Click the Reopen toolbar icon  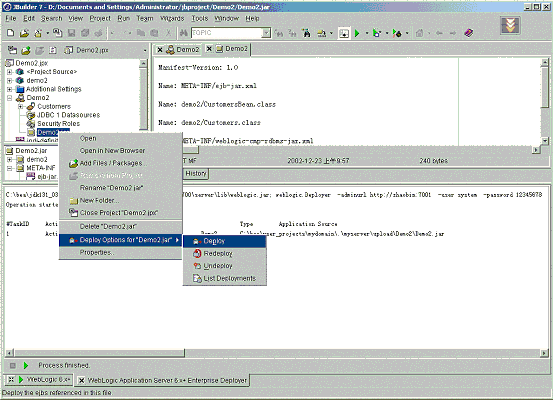tap(38, 33)
